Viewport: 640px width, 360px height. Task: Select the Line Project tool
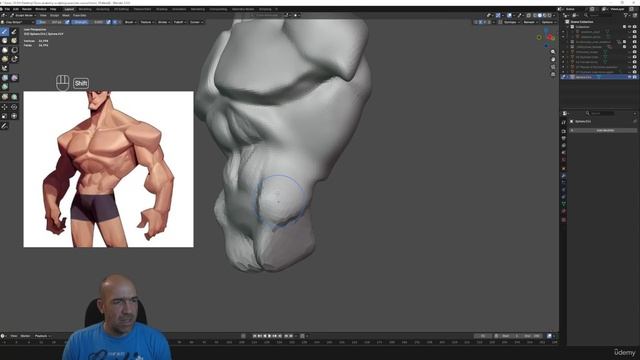pyautogui.click(x=4, y=69)
